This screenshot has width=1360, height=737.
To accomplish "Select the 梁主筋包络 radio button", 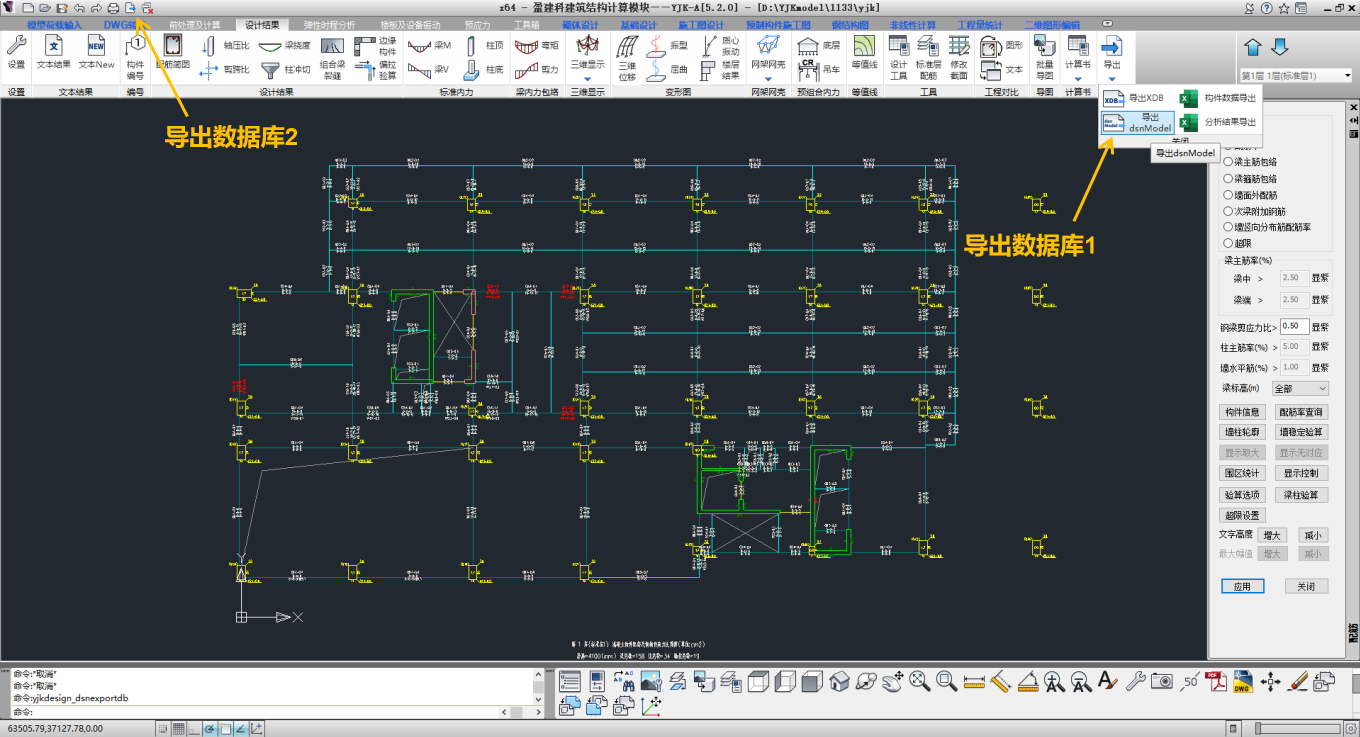I will point(1228,162).
